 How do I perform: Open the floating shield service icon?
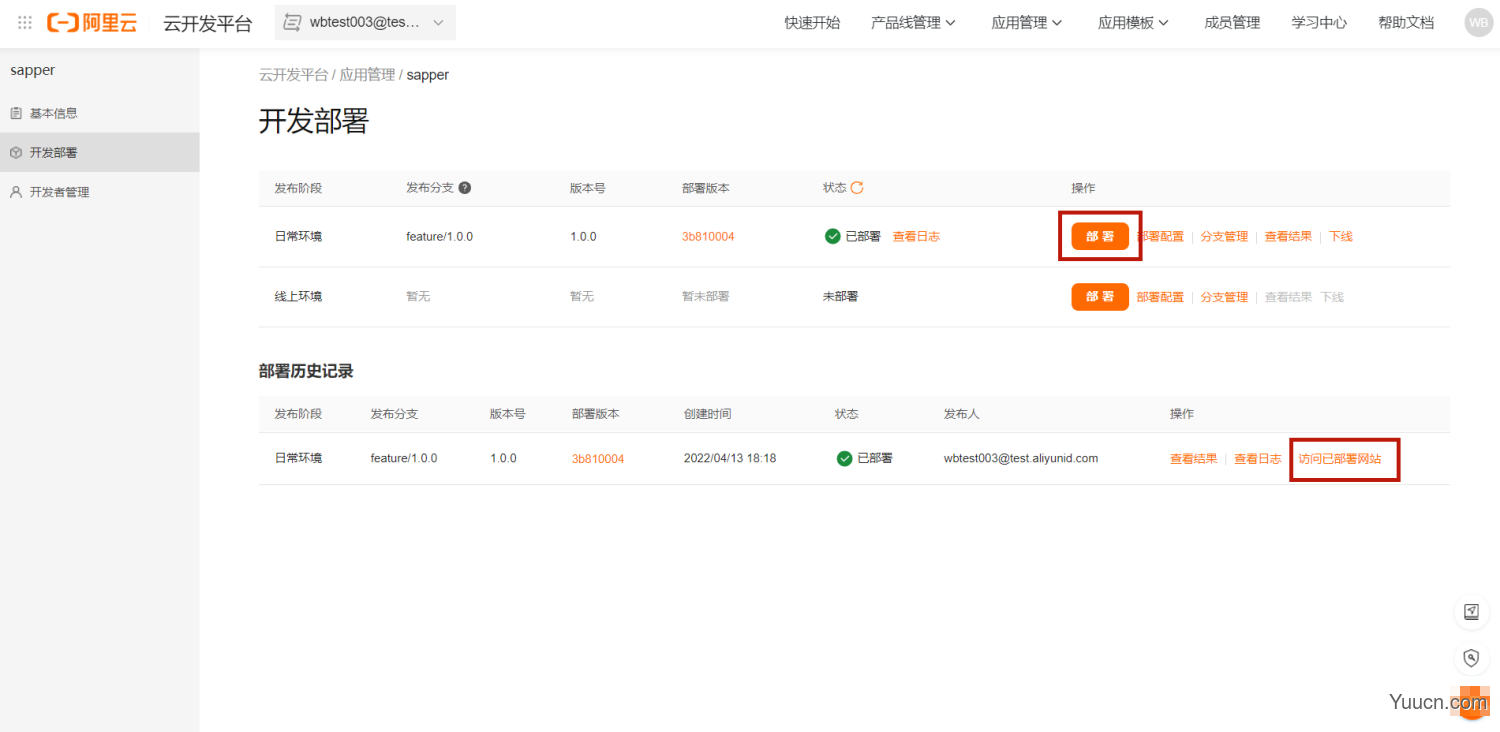[1471, 657]
